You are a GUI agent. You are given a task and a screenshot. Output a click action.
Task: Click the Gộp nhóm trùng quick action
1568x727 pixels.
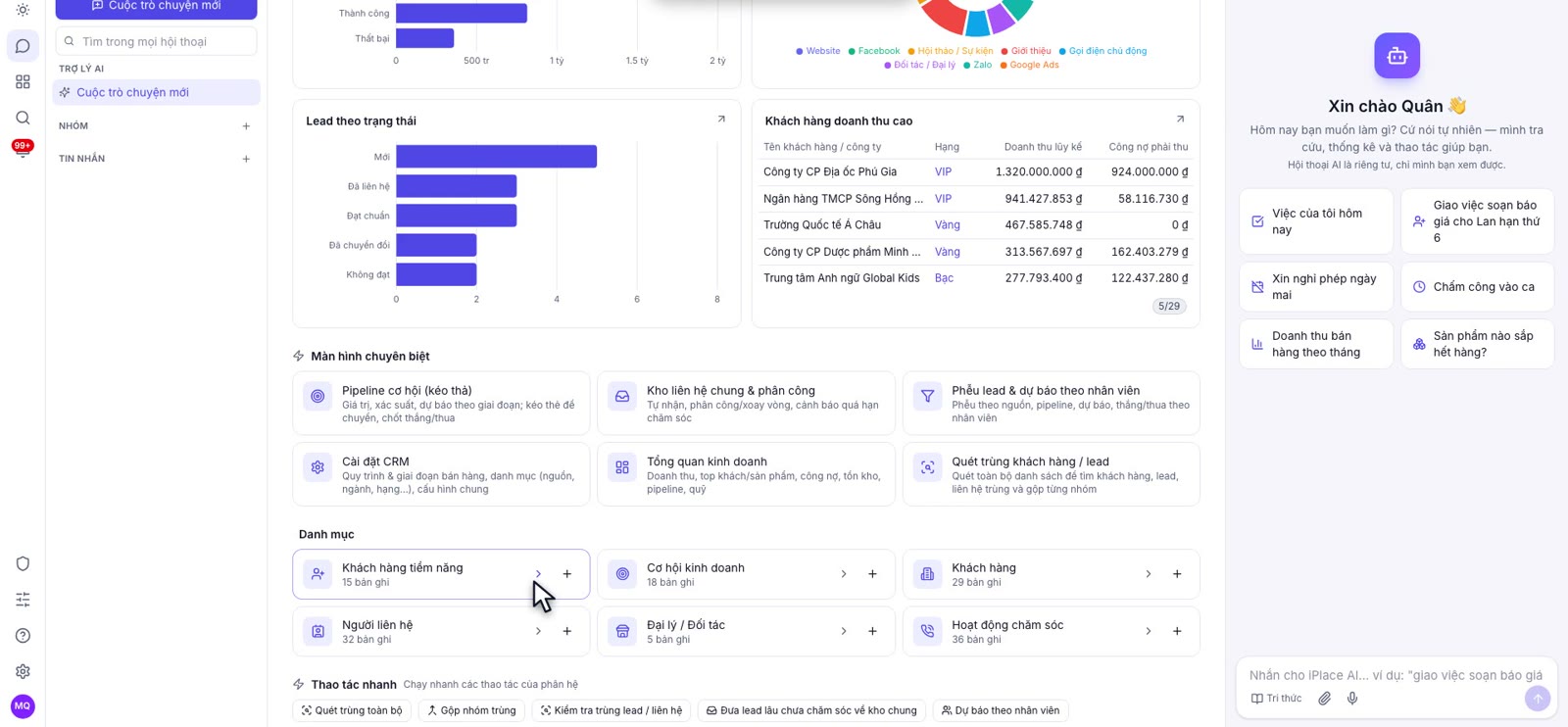pyautogui.click(x=471, y=710)
